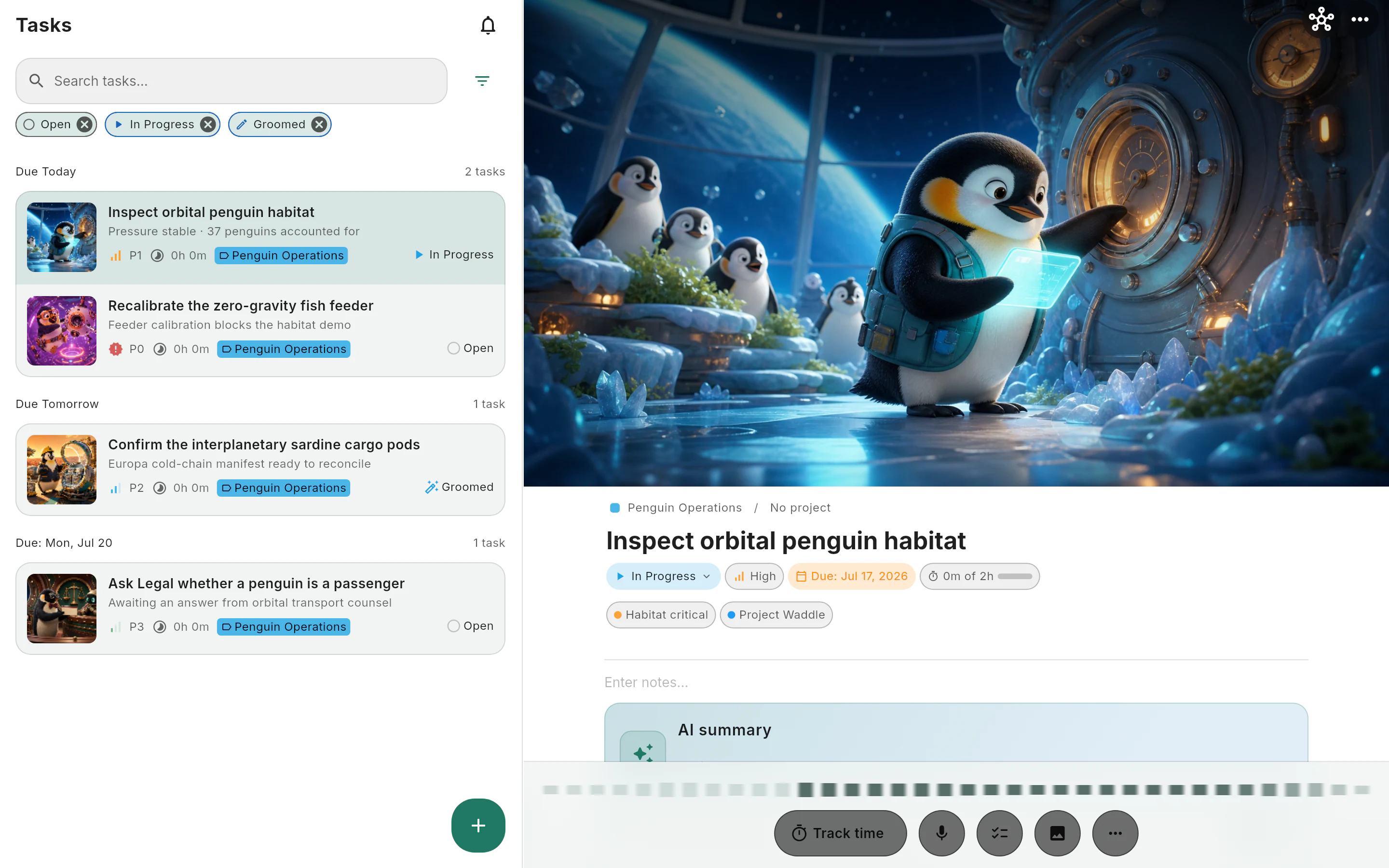Click the time clock icon on fish feeder task
Screen dimensions: 1389x868
(x=160, y=349)
